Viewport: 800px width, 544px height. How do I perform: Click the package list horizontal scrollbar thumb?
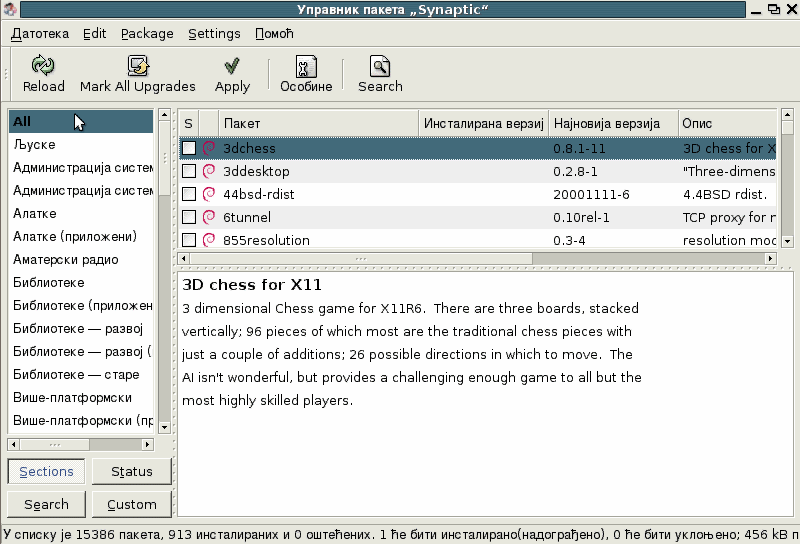point(361,259)
